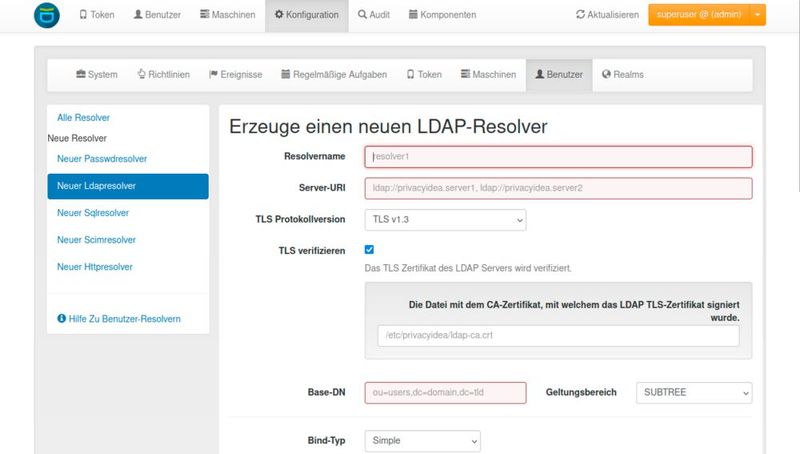This screenshot has height=454, width=800.
Task: Open Alle Resolver list
Action: pyautogui.click(x=84, y=117)
